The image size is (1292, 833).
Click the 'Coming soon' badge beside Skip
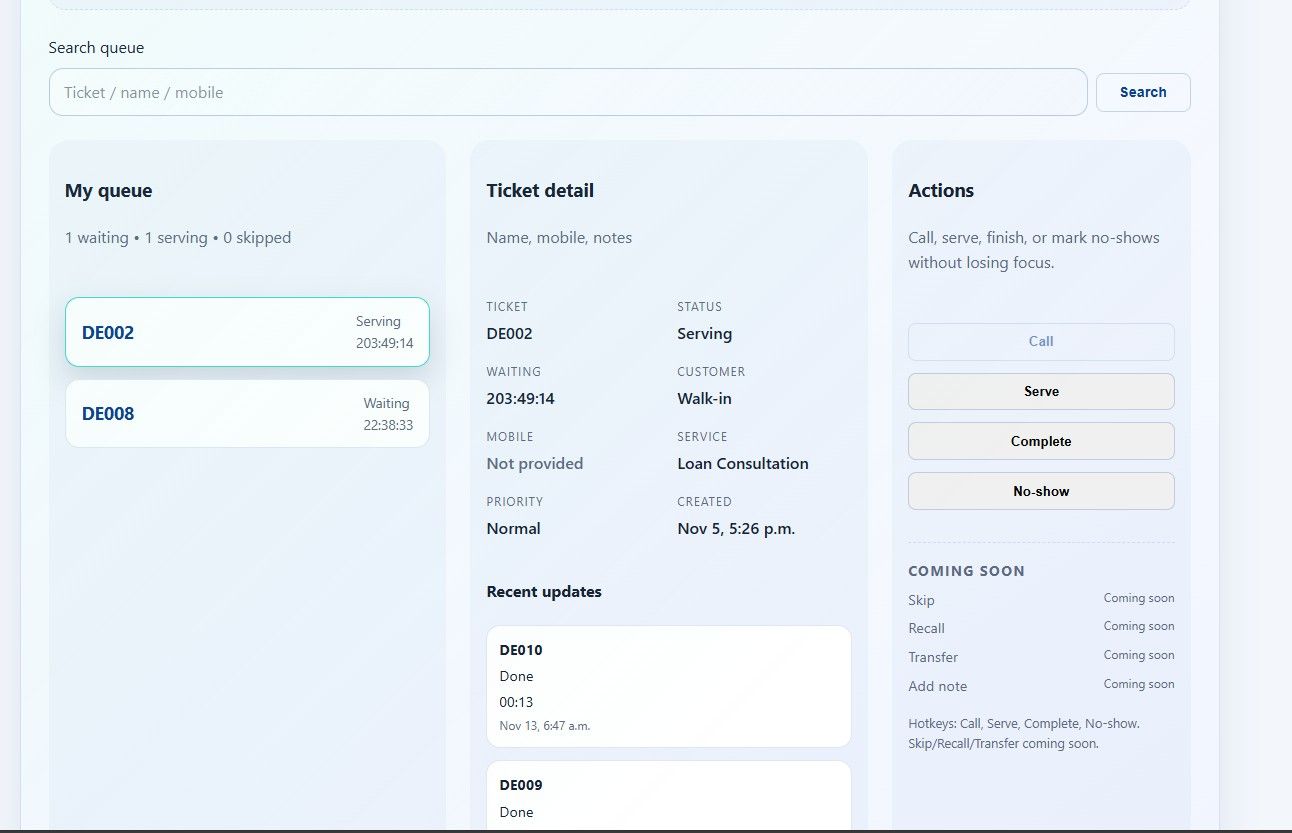pos(1139,598)
